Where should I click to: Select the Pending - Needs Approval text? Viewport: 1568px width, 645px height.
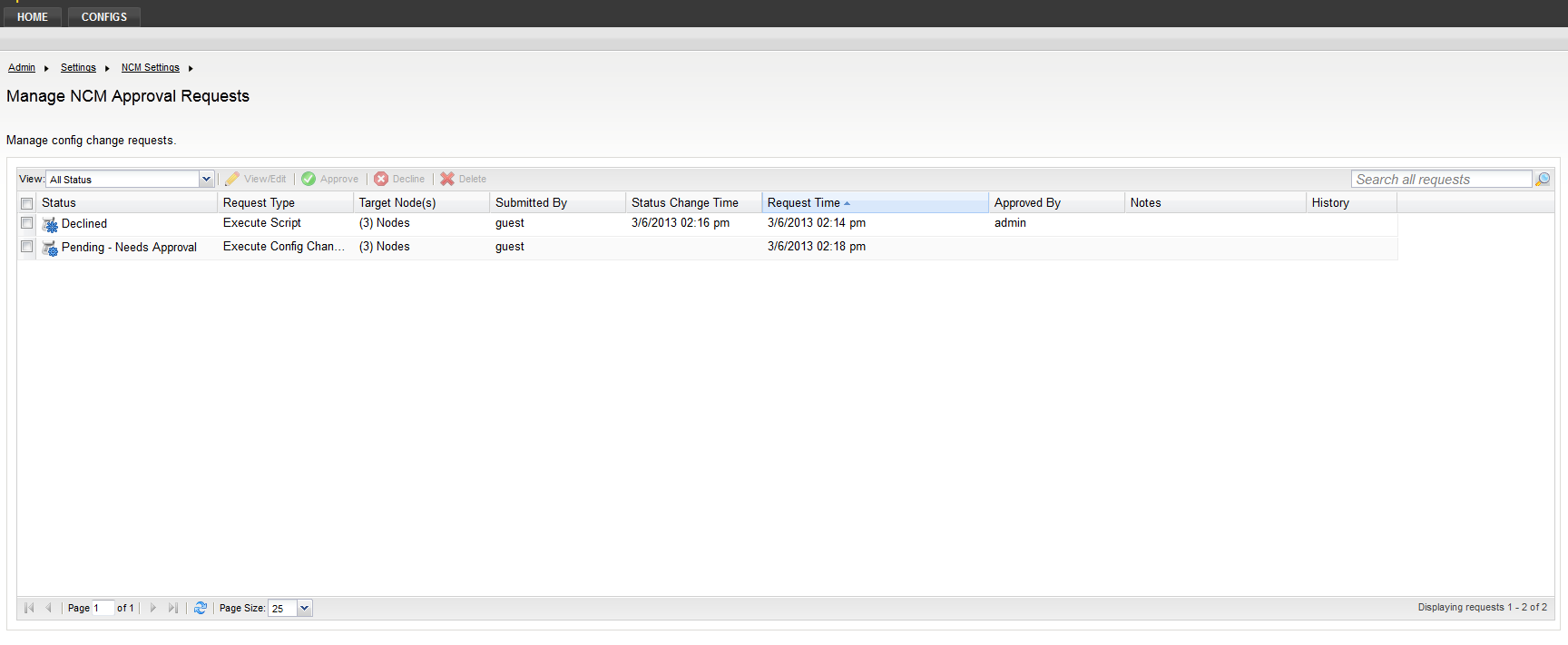[x=129, y=247]
